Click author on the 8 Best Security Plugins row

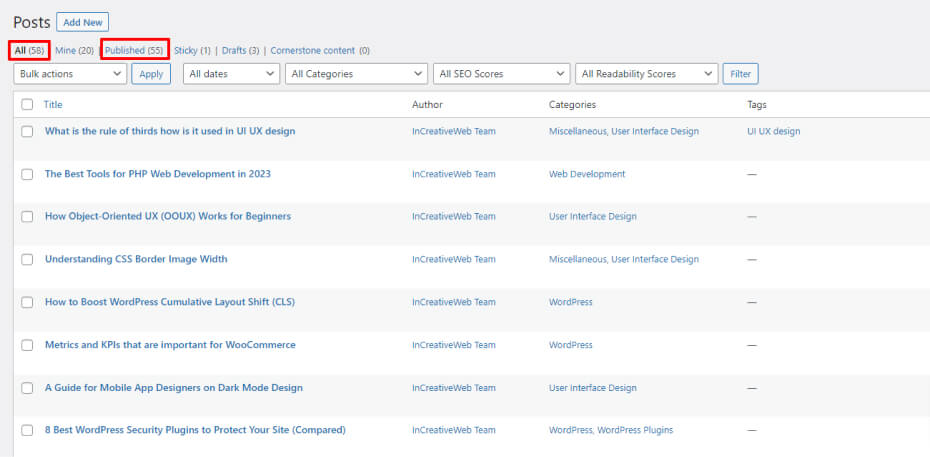tap(454, 430)
